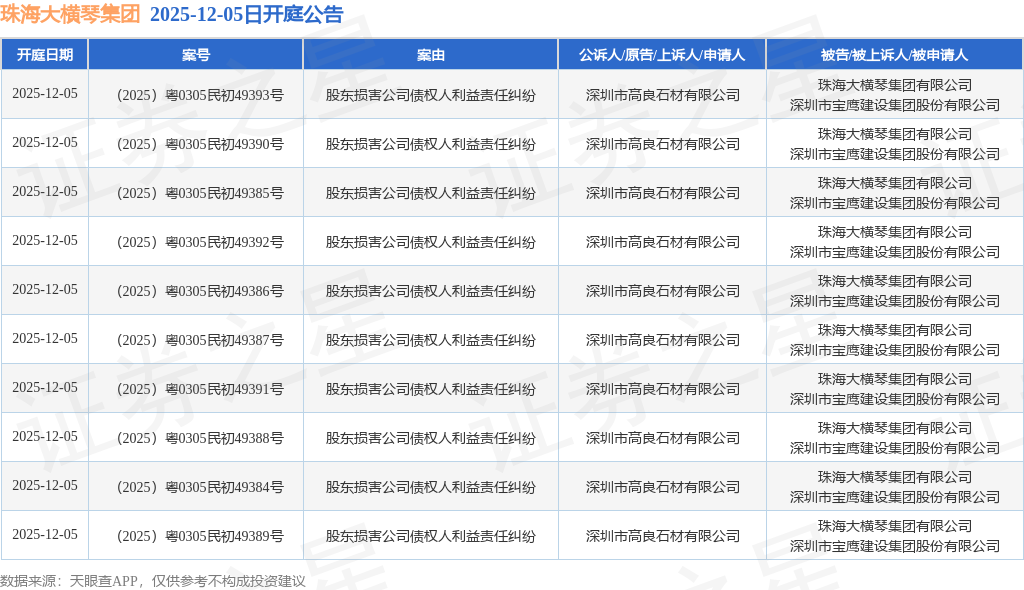Click the 案由 cell in the 49392号 row
Image resolution: width=1024 pixels, height=590 pixels.
[x=430, y=242]
